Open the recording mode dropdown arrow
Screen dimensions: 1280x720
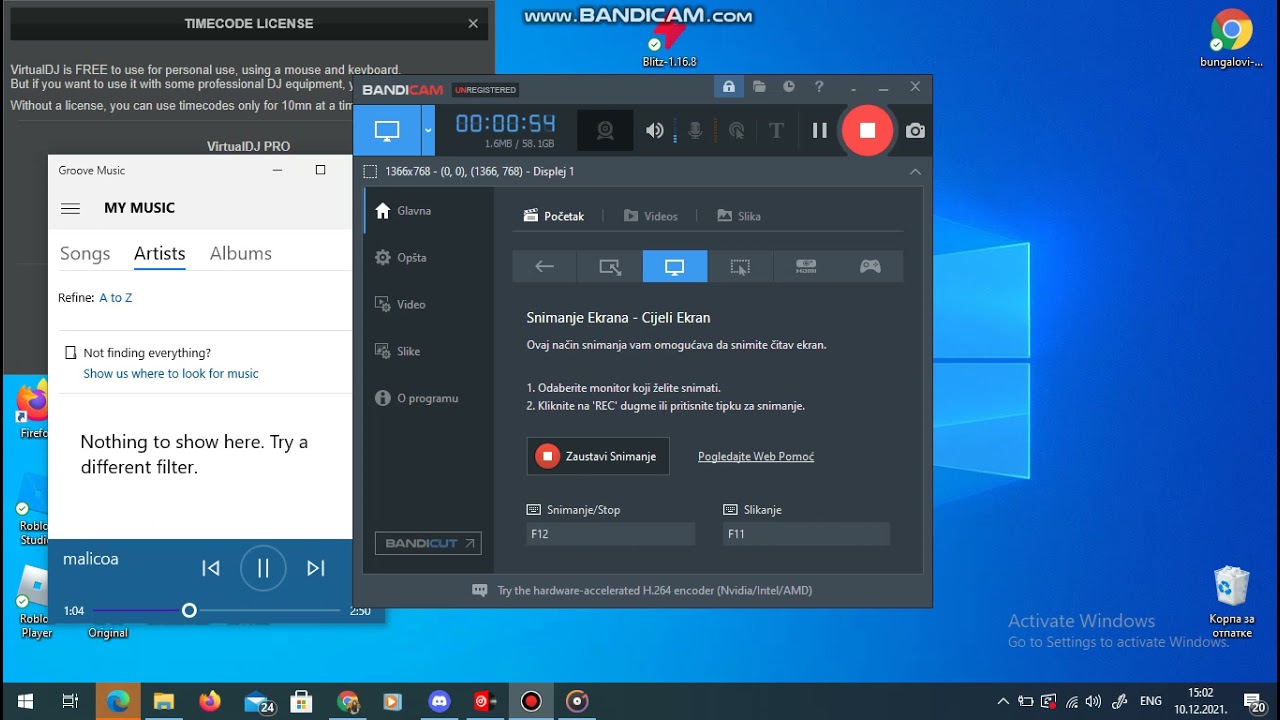pyautogui.click(x=428, y=131)
